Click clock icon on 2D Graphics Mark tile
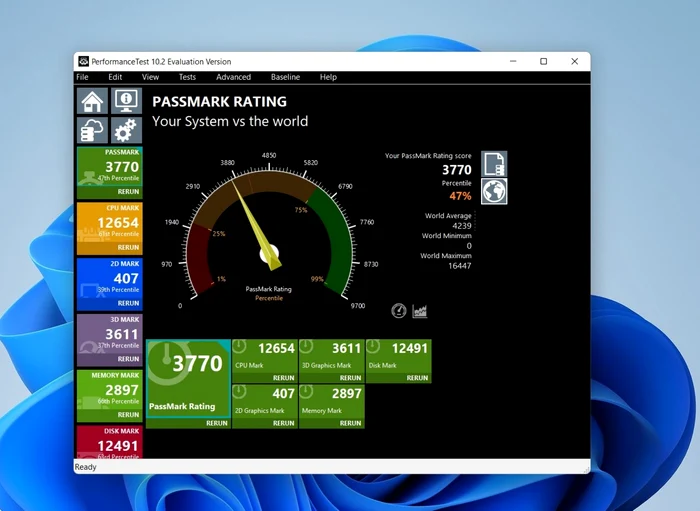The height and width of the screenshot is (511, 700). point(240,392)
